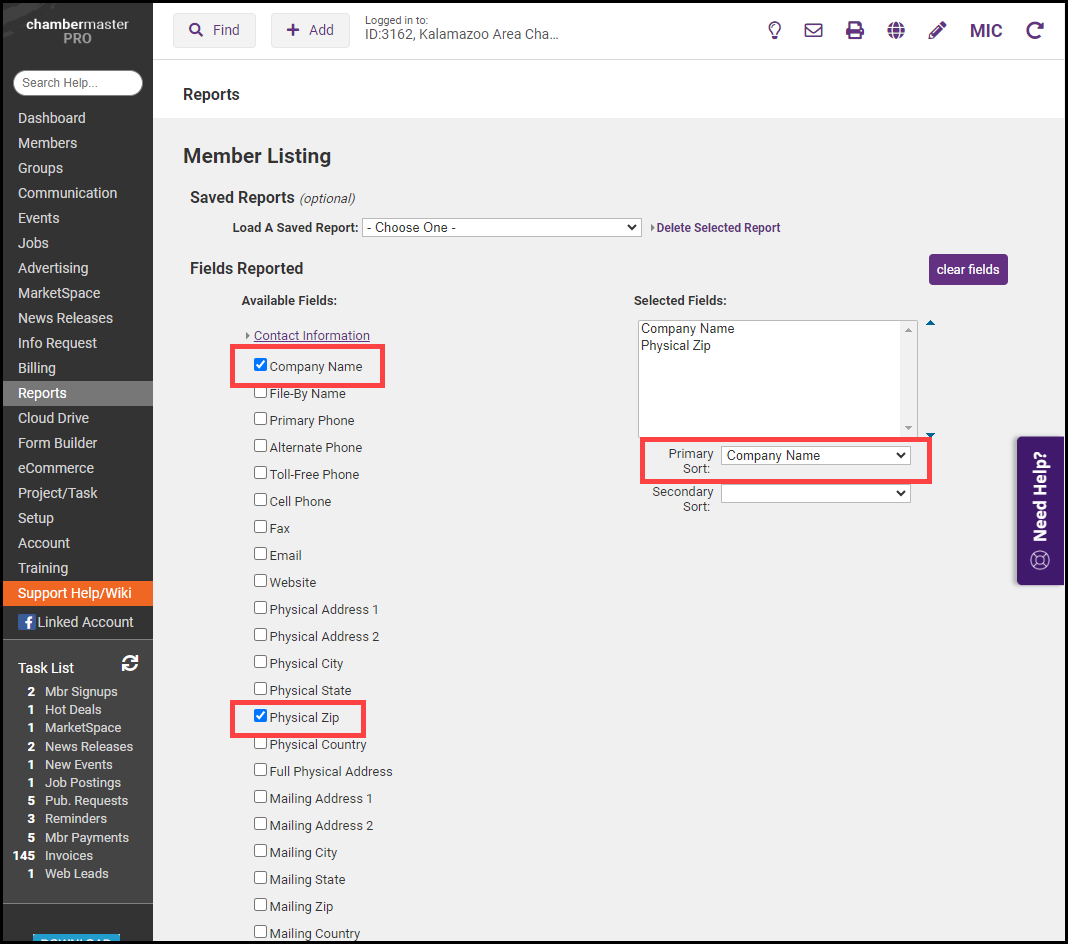
Task: Click the Search Help input box
Action: tap(78, 83)
